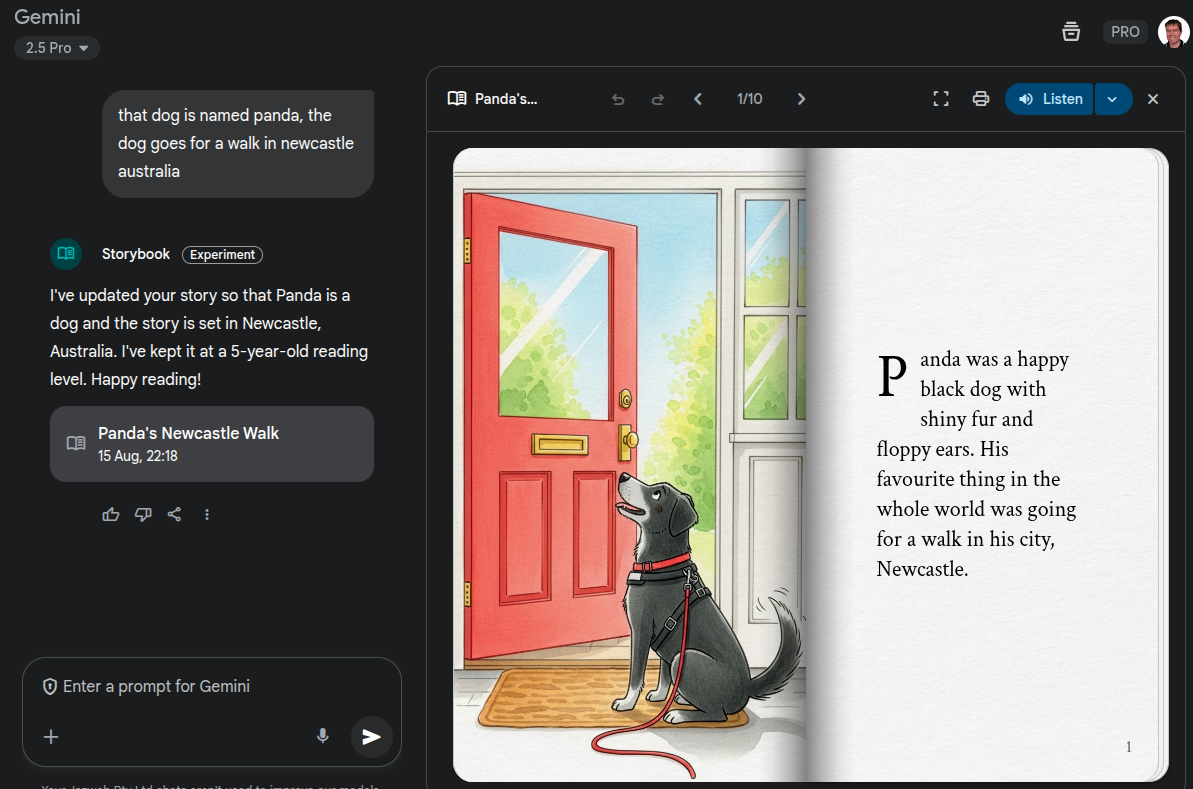This screenshot has height=789, width=1193.
Task: Open the gems/library icon in top bar
Action: 1071,32
